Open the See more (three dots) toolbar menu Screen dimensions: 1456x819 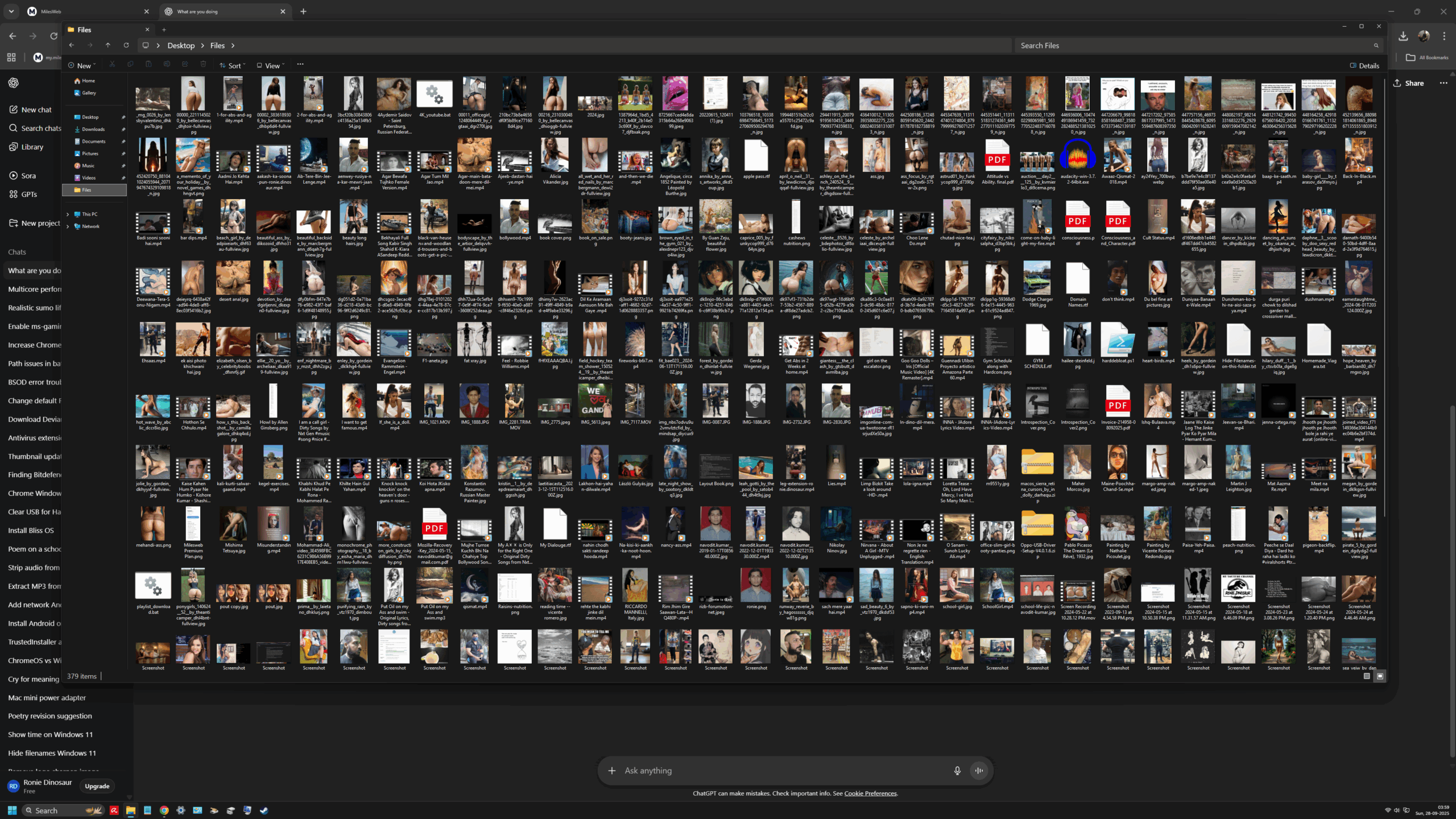(x=300, y=65)
